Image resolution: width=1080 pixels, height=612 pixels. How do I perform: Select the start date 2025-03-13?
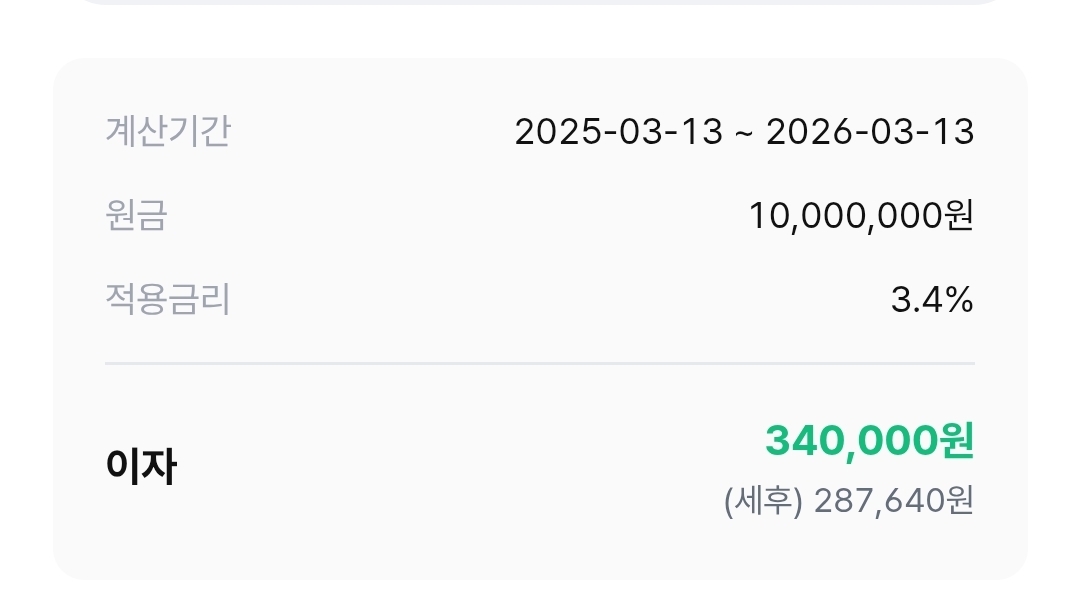(x=618, y=132)
